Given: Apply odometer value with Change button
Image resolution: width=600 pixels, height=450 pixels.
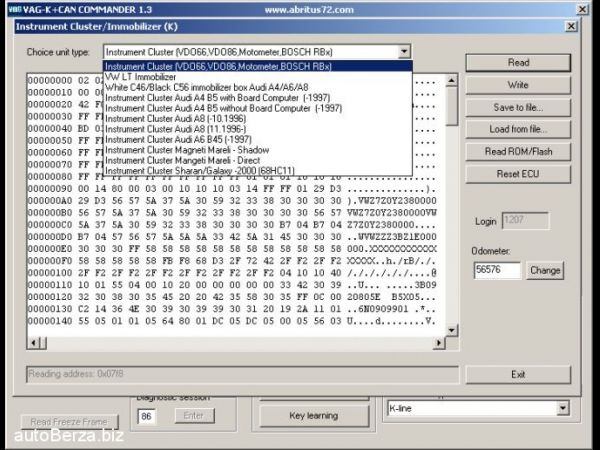Looking at the screenshot, I should pos(545,271).
